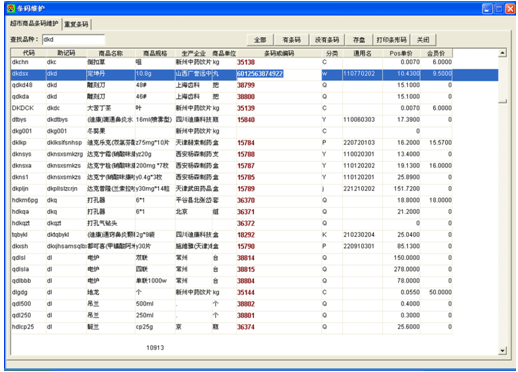Screen dimensions: 518x372
Task: Click barcode 36371 in hdkqa row
Action: click(246, 212)
